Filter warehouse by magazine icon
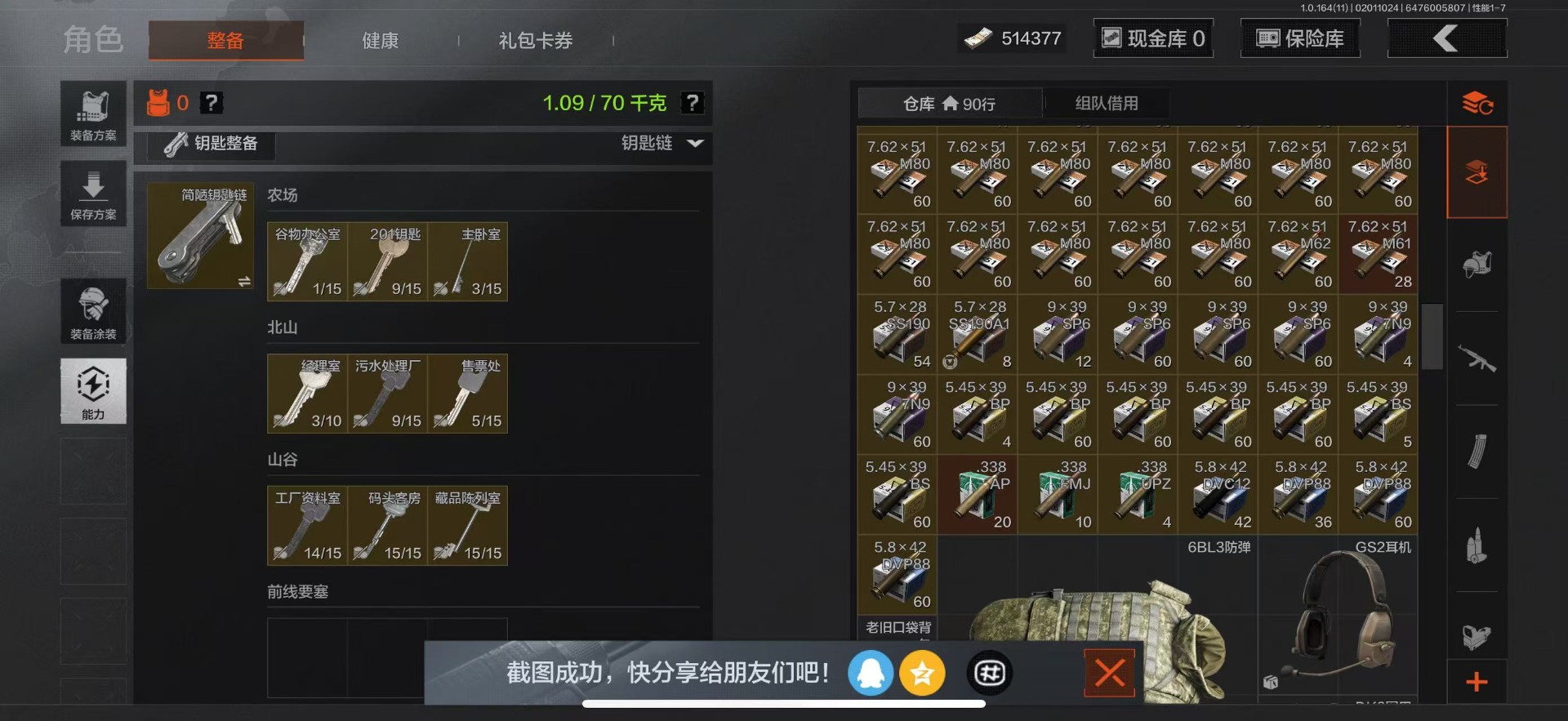Image resolution: width=1568 pixels, height=721 pixels. click(x=1477, y=452)
